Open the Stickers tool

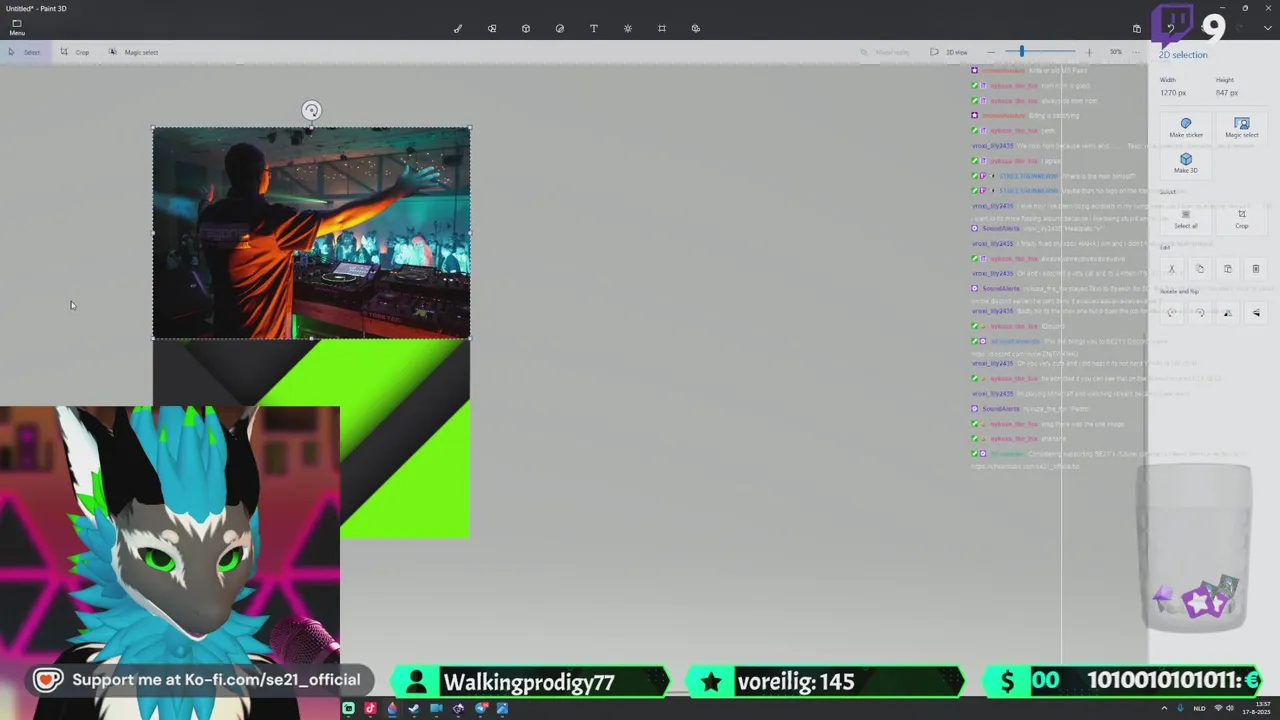tap(560, 28)
